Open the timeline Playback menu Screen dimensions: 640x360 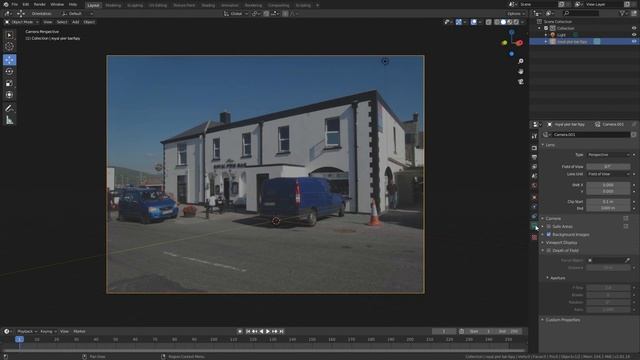27,331
